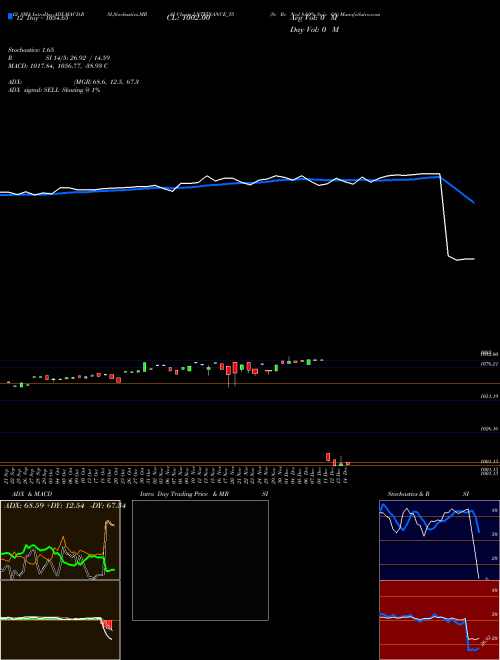
Task: Click the 'Stochastics & R SI' panel title
Action: tap(428, 494)
